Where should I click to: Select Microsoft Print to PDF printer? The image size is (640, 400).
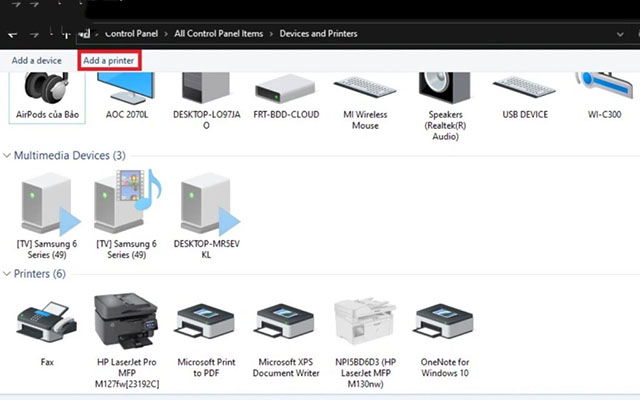click(x=206, y=322)
